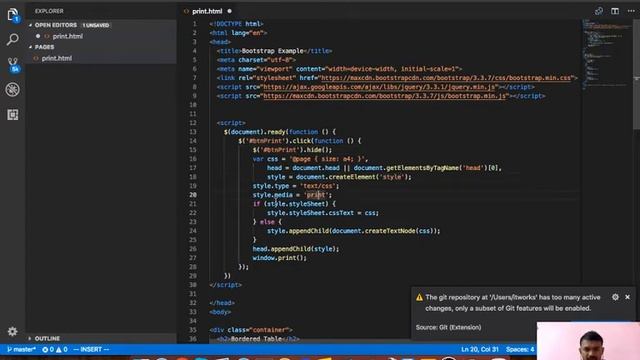Open the errors and warnings counter
This screenshot has width=640, height=360.
point(55,349)
